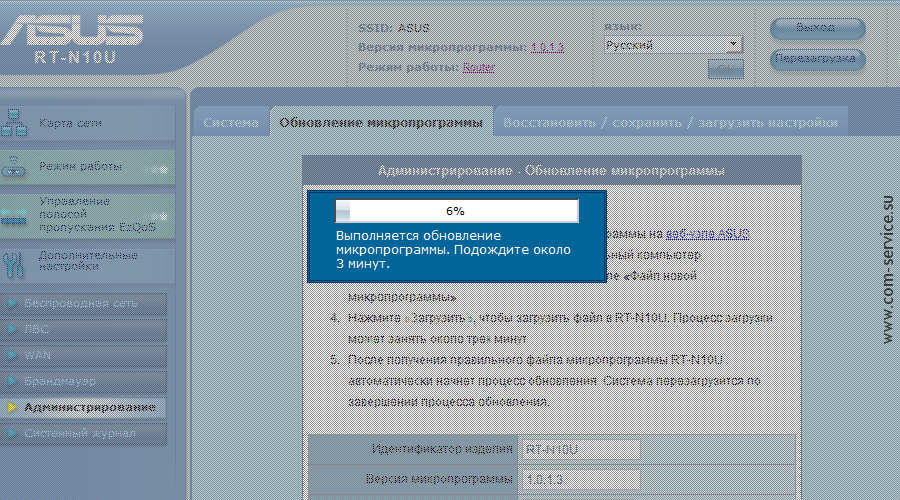The width and height of the screenshot is (900, 500).
Task: Click the ASUS logo
Action: (x=72, y=30)
